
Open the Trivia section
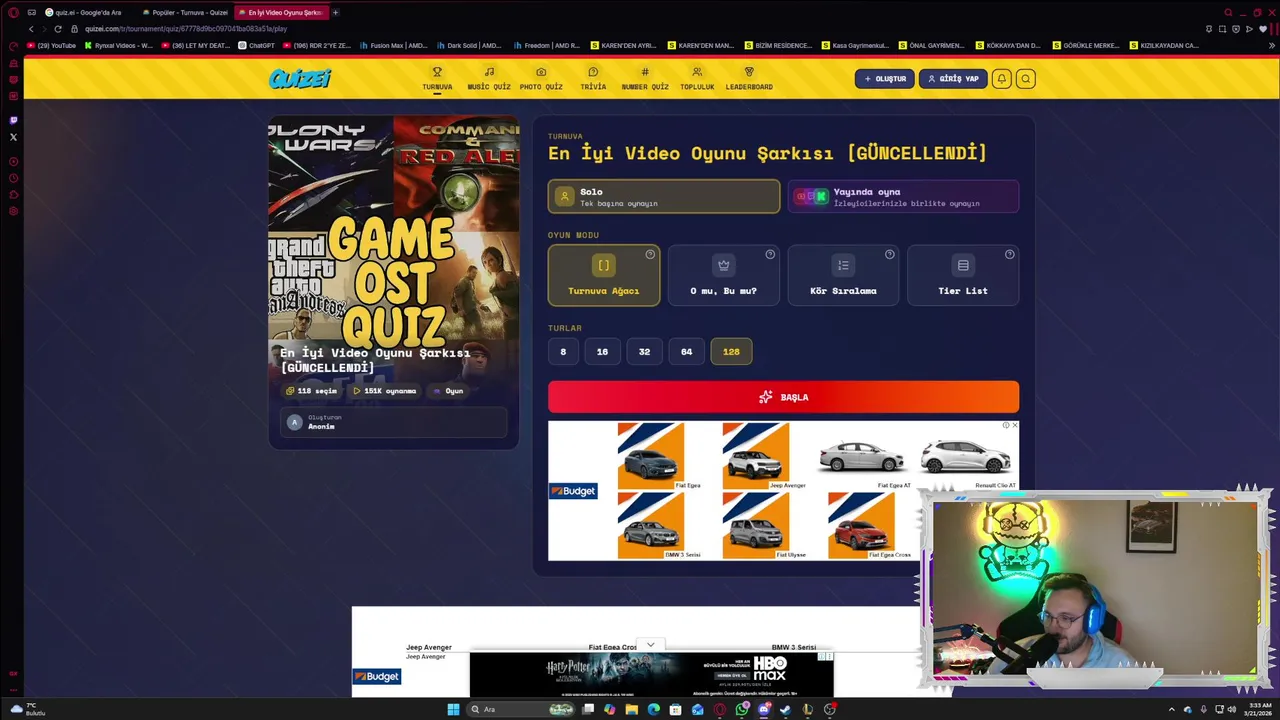click(593, 78)
